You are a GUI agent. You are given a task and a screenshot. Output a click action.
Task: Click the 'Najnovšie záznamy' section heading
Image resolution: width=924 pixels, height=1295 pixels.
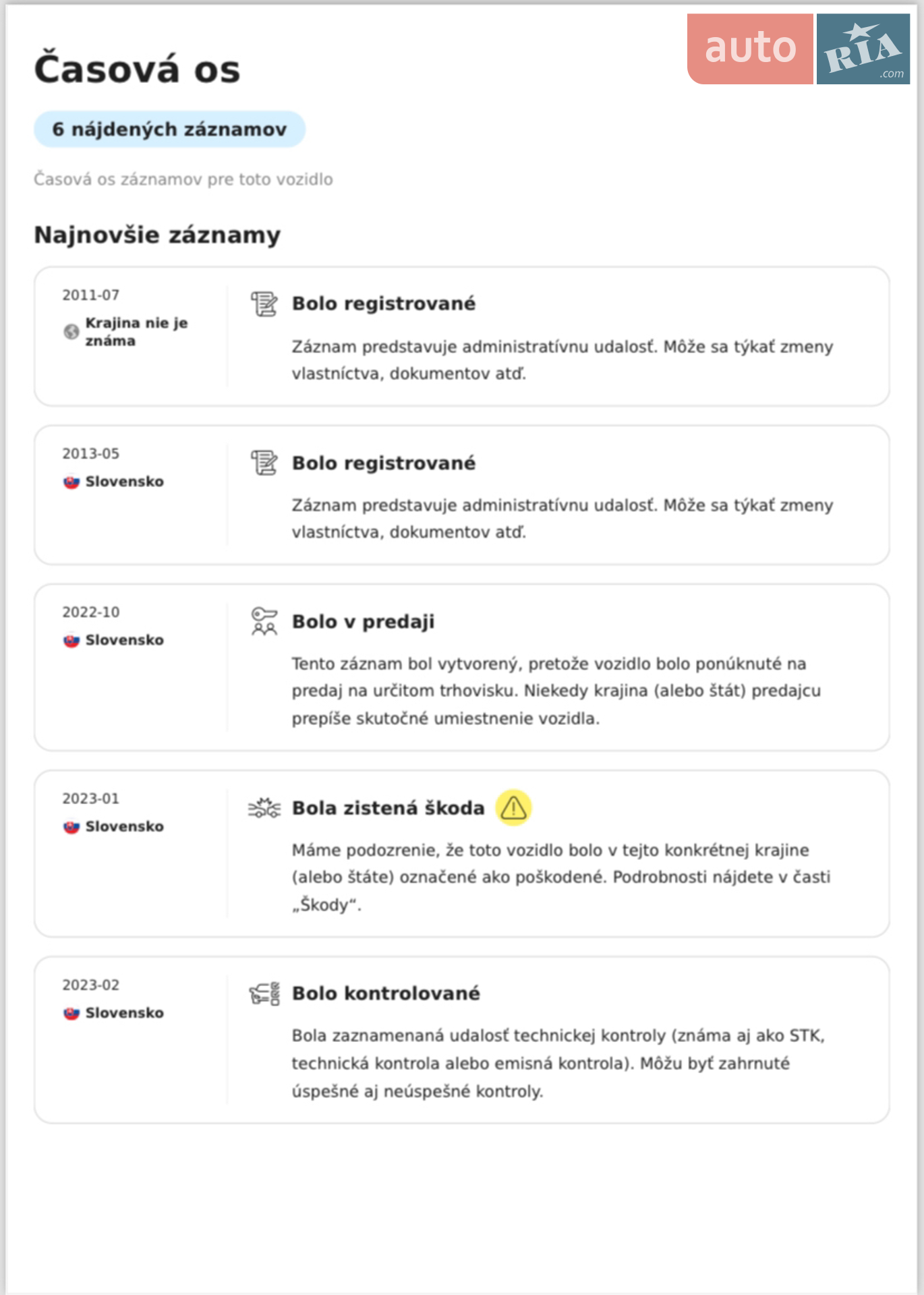pyautogui.click(x=157, y=235)
